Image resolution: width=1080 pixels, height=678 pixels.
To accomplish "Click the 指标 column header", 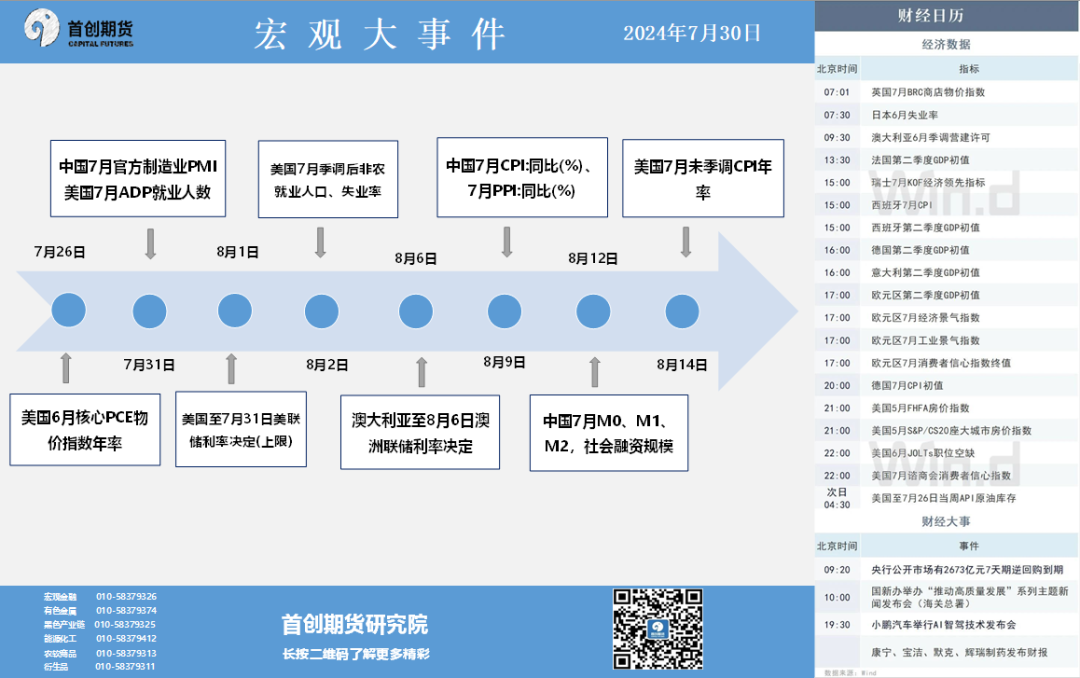I will pyautogui.click(x=968, y=69).
